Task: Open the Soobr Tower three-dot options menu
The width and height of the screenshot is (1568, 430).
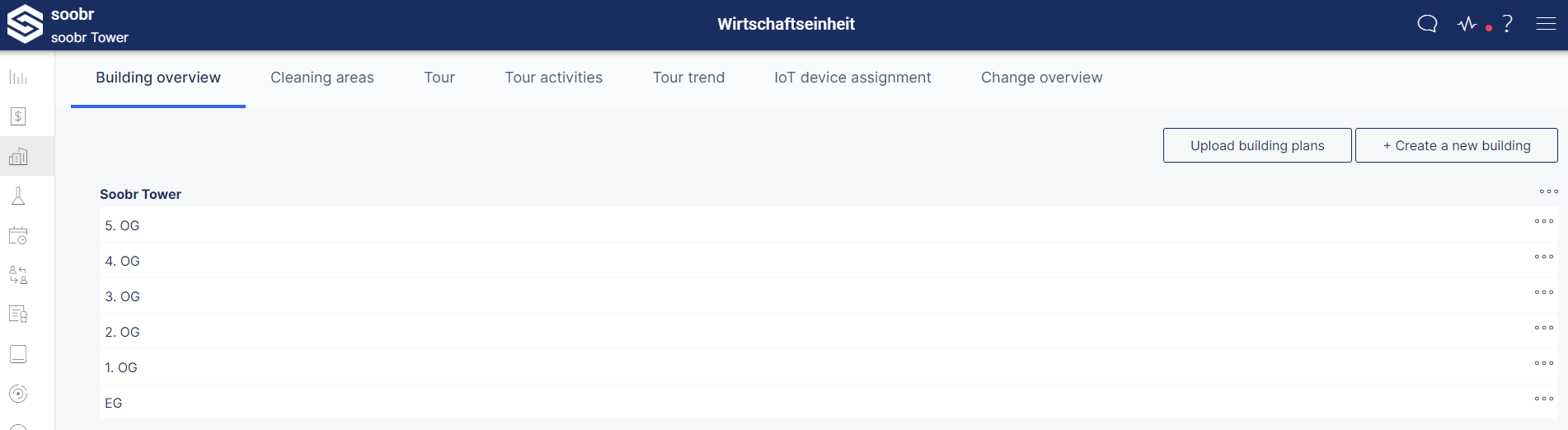Action: coord(1548,191)
